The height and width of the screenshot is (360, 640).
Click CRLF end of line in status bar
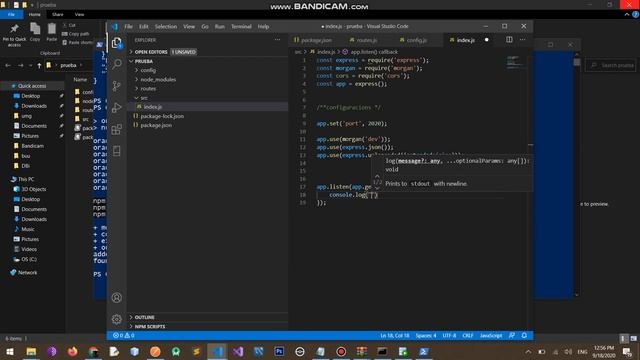click(468, 336)
